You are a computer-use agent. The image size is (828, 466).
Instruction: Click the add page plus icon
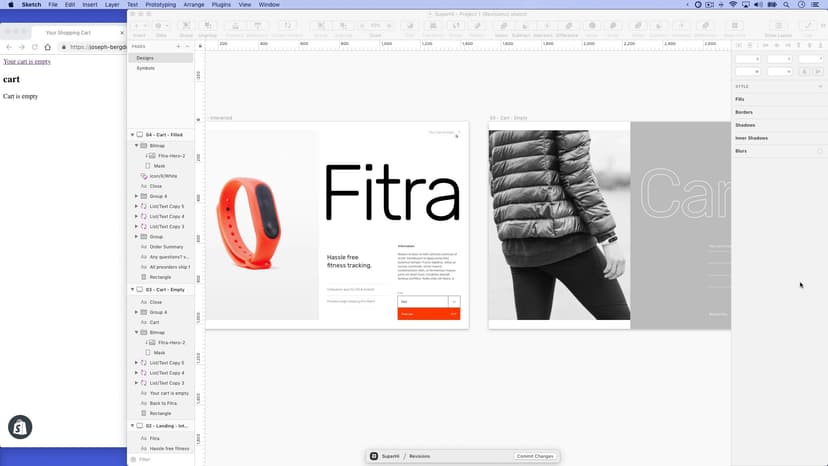click(178, 46)
